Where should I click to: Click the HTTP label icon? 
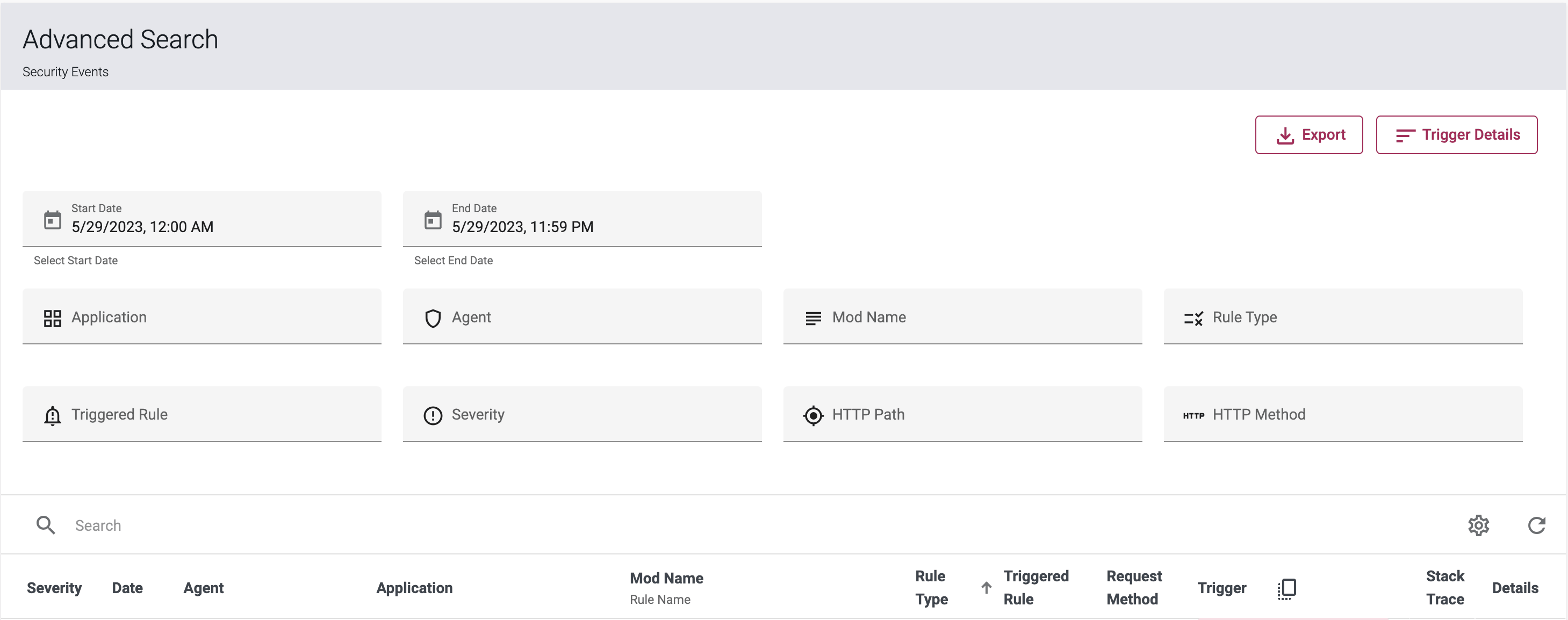1193,415
